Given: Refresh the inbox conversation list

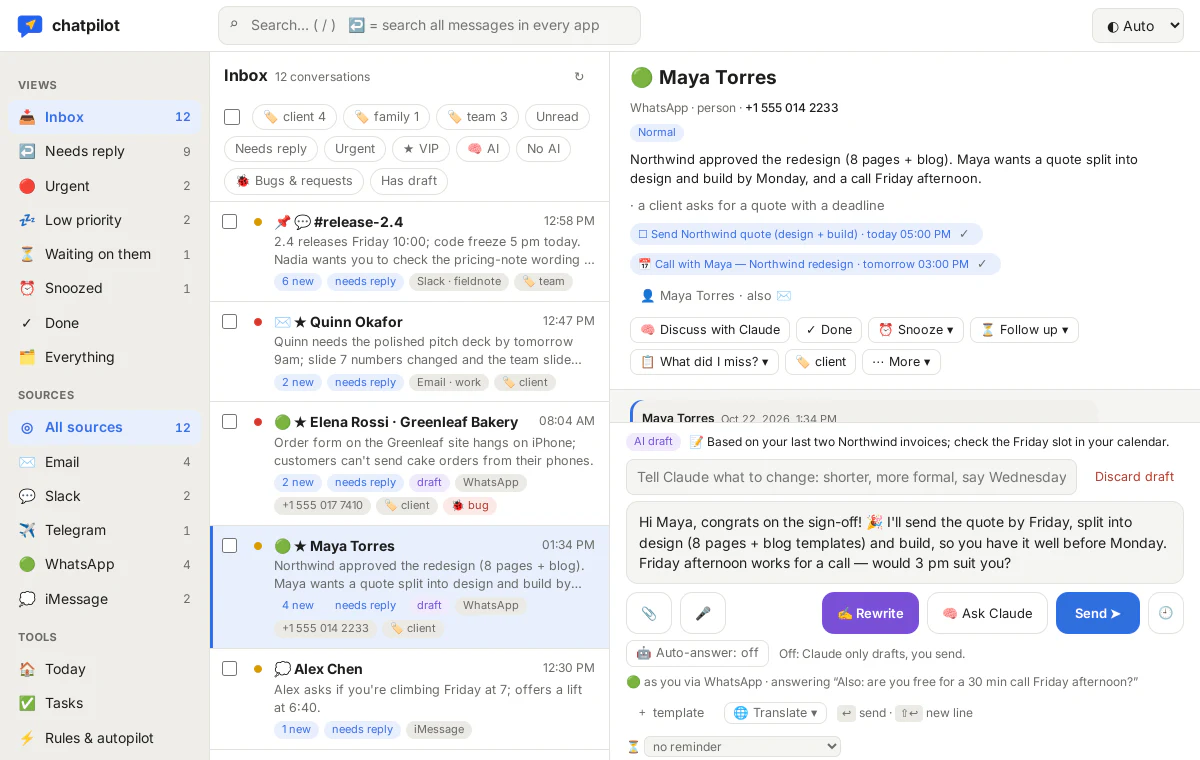Looking at the screenshot, I should [x=579, y=77].
